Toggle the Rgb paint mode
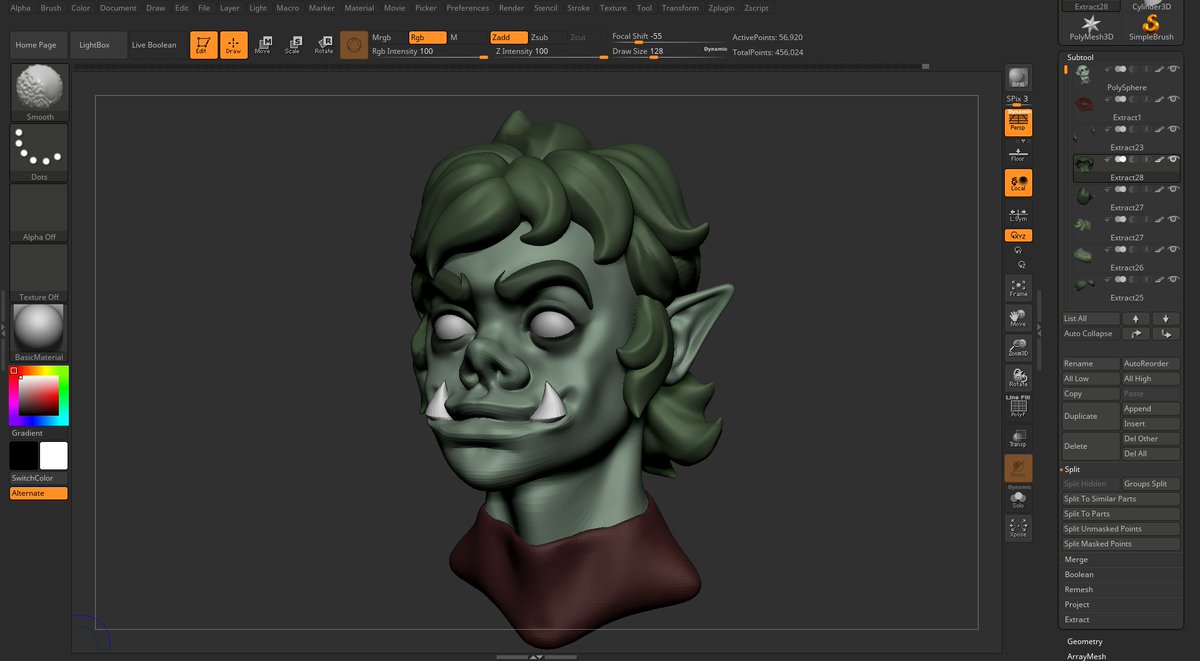Viewport: 1200px width, 661px height. point(427,37)
